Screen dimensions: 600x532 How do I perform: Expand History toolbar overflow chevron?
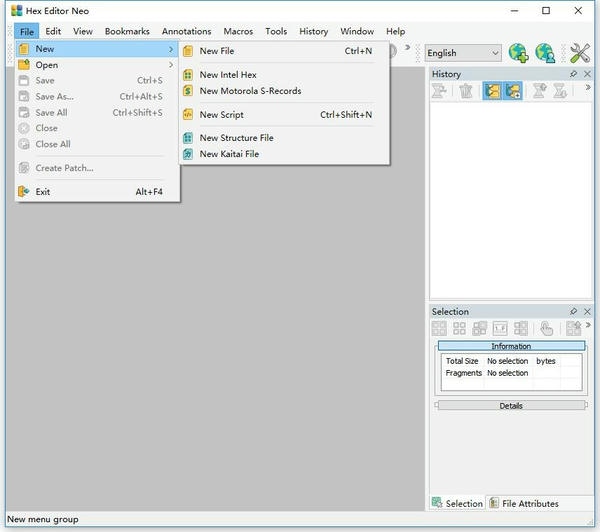pyautogui.click(x=588, y=88)
